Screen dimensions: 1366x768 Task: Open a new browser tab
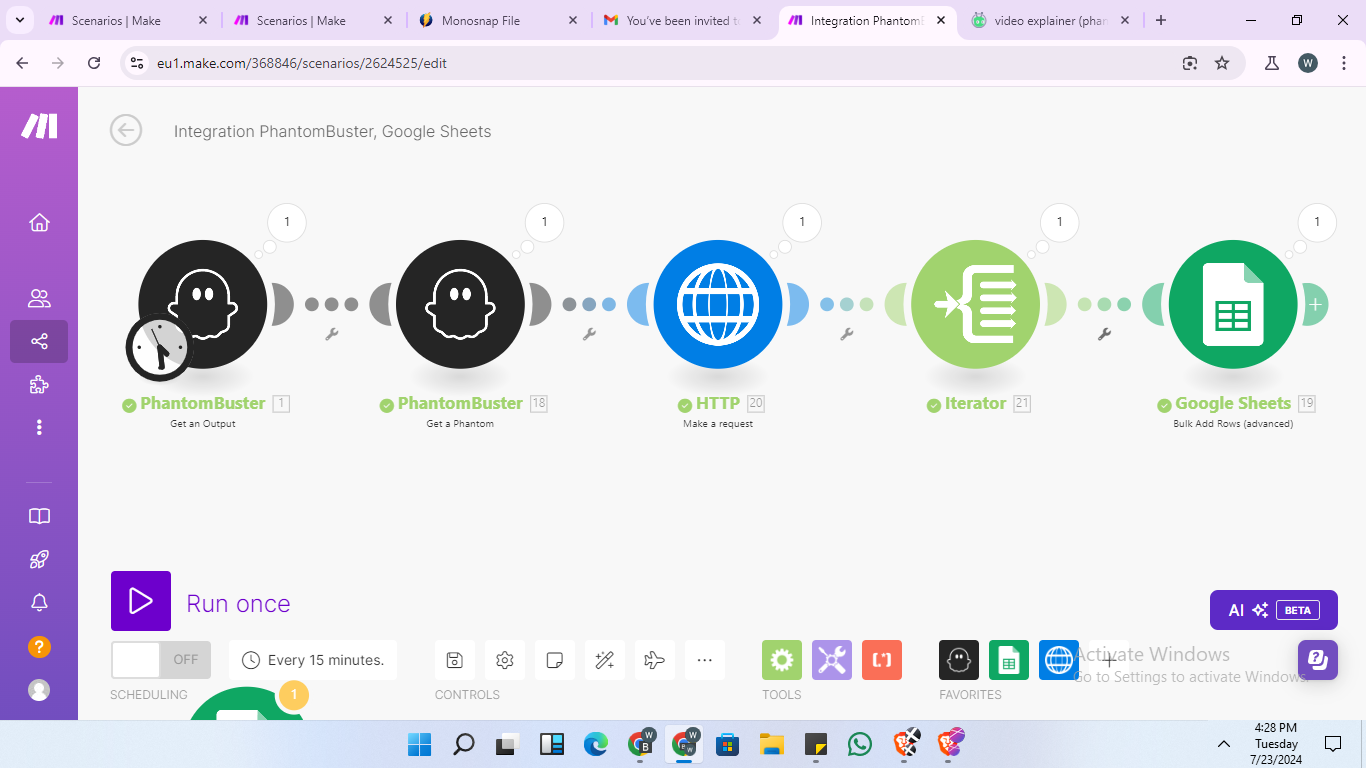coord(1161,20)
